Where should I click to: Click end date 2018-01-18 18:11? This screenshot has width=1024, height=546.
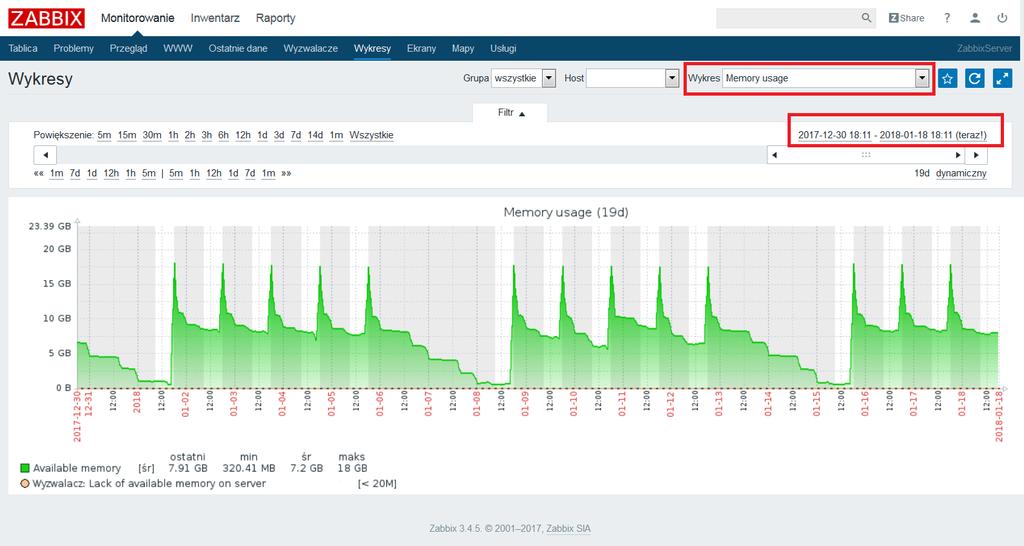click(x=916, y=135)
